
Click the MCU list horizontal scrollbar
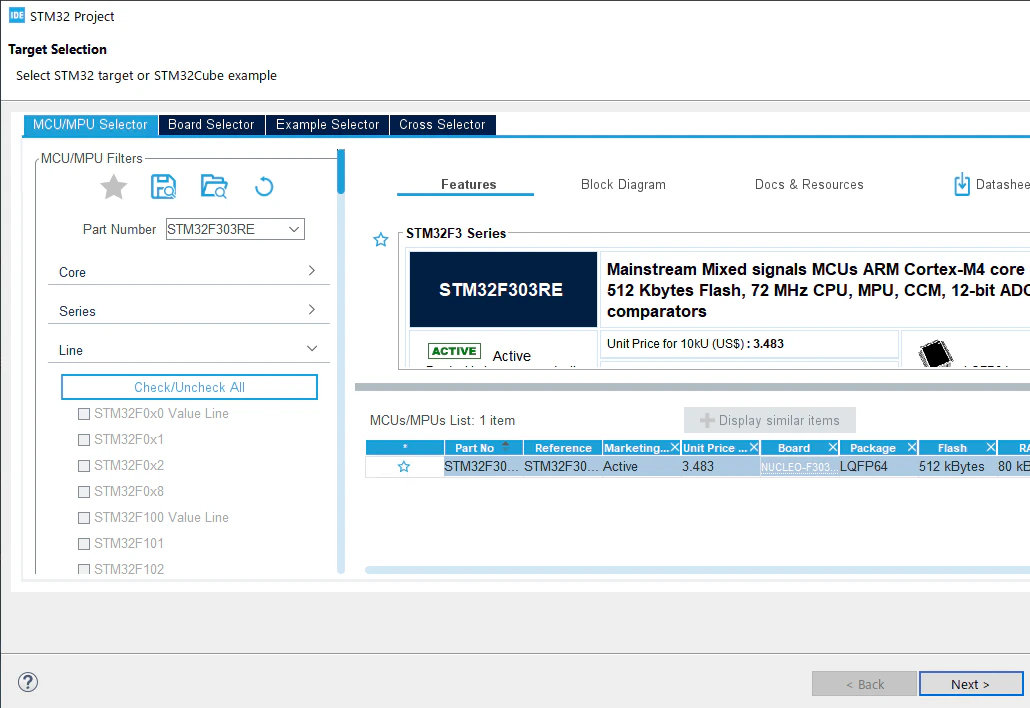click(x=697, y=570)
